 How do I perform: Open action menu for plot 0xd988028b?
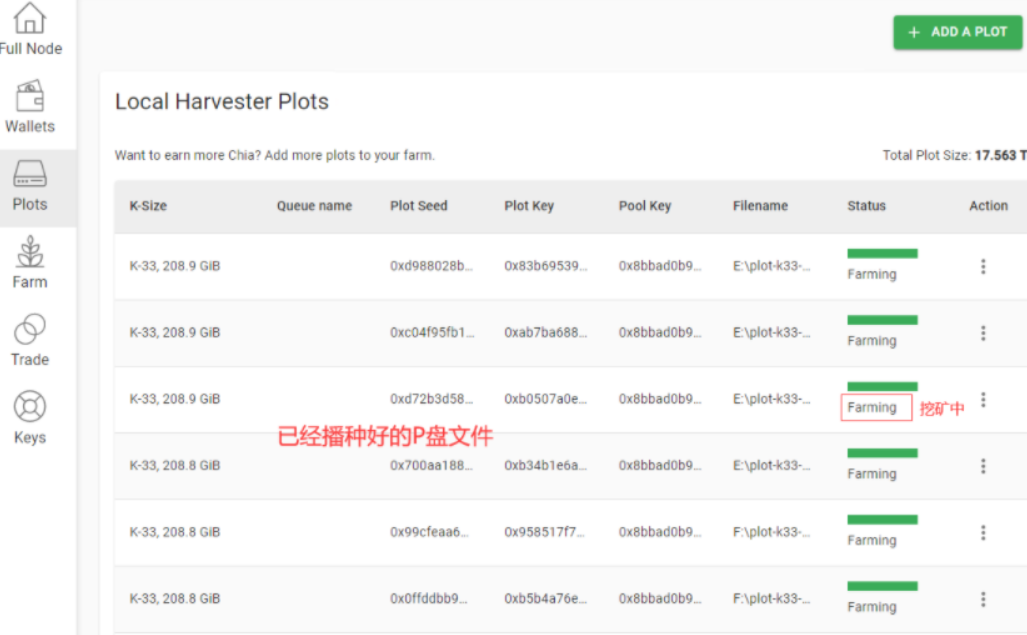(983, 266)
